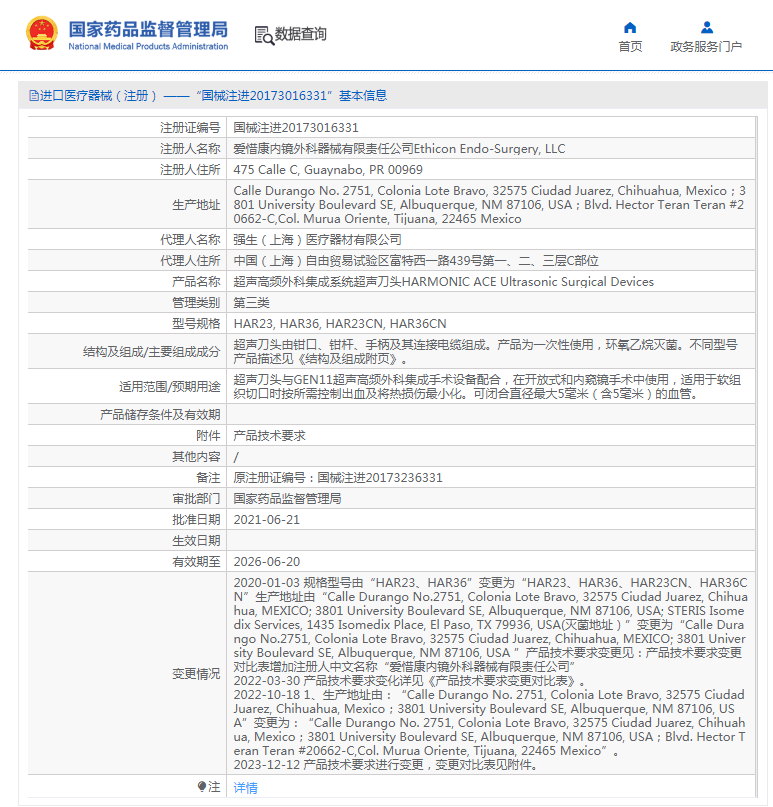Click the 生产地址 value with Ciudad Juarez
Viewport: 773px width, 807px height.
489,205
